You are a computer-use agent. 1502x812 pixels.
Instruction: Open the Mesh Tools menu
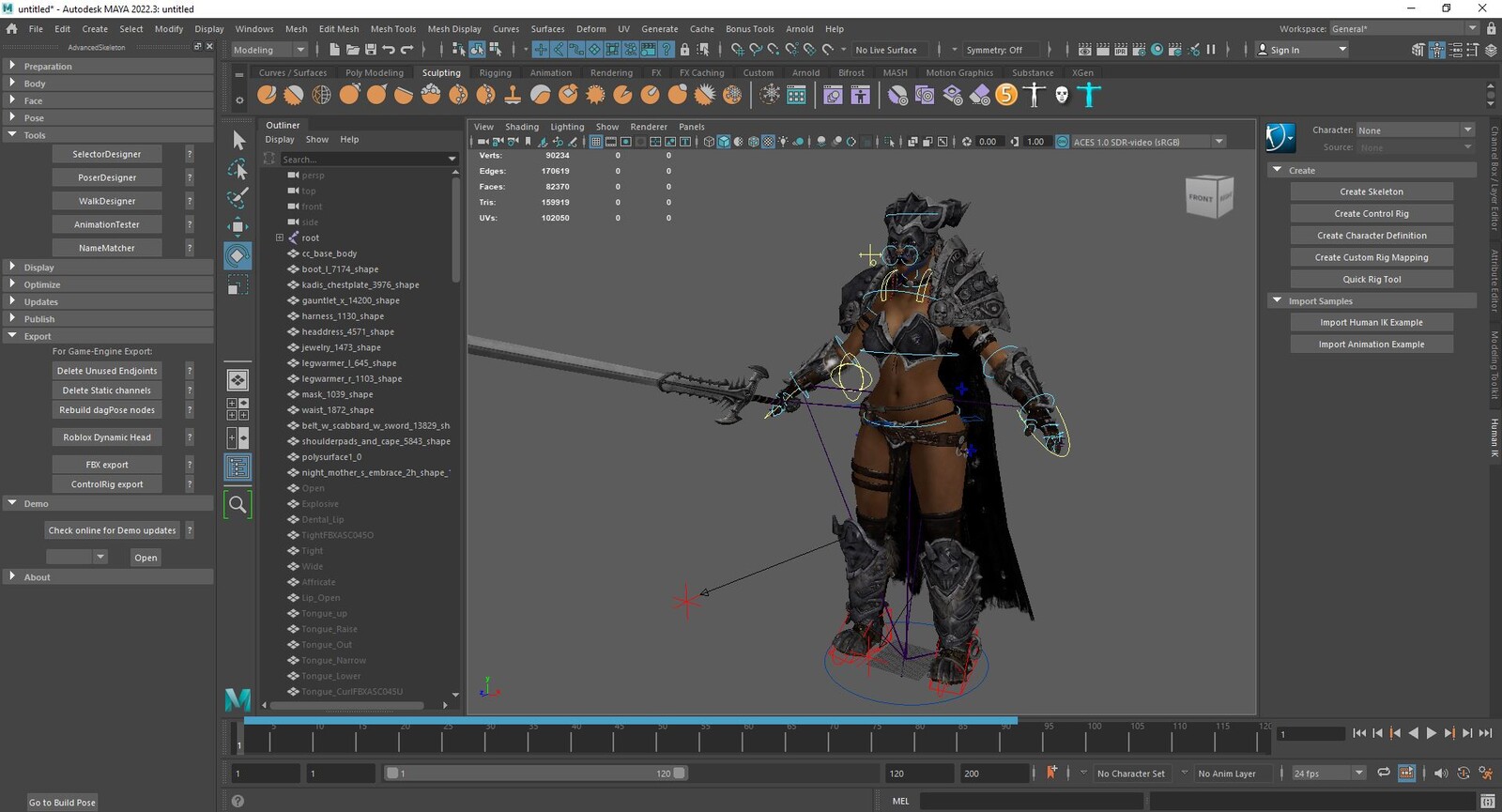tap(392, 29)
